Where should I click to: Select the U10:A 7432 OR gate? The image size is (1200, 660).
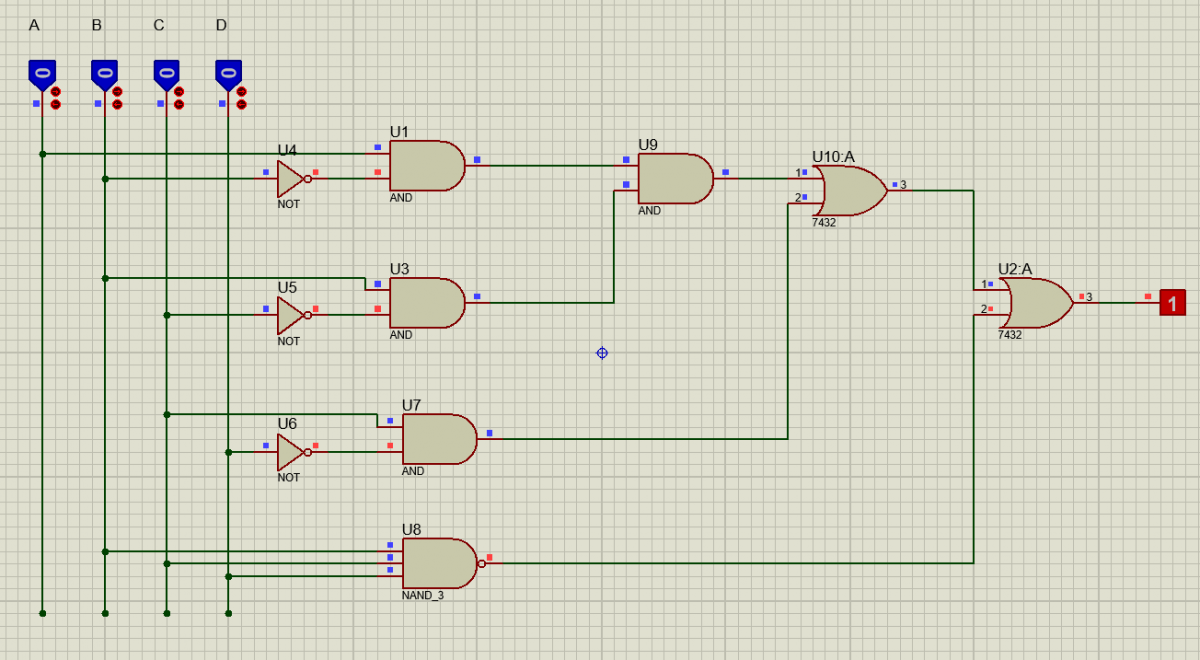849,191
